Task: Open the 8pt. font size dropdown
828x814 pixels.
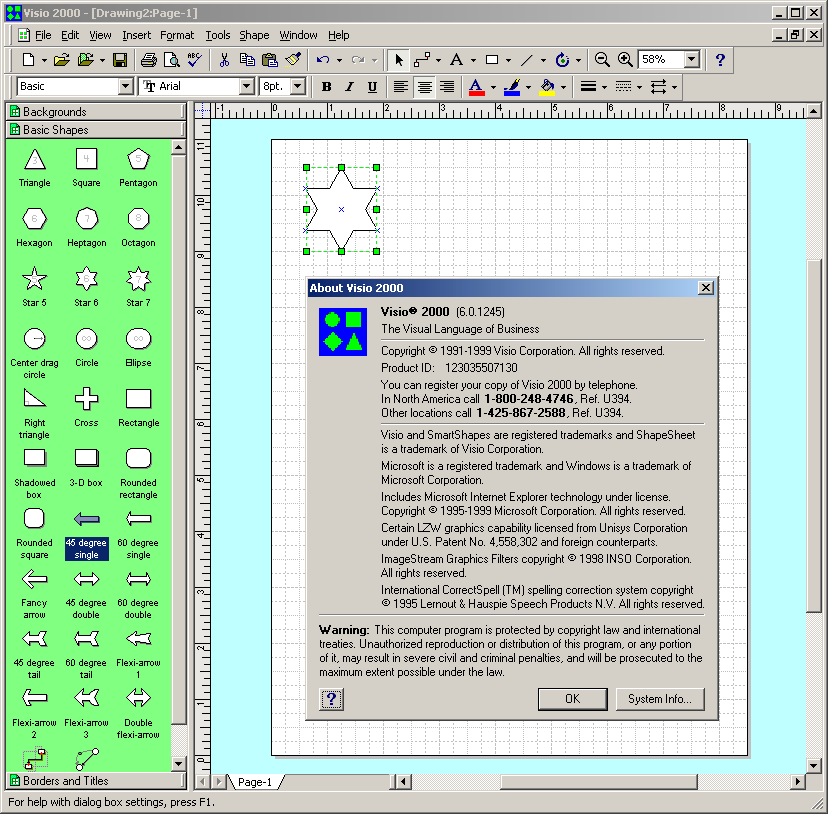Action: pyautogui.click(x=298, y=86)
